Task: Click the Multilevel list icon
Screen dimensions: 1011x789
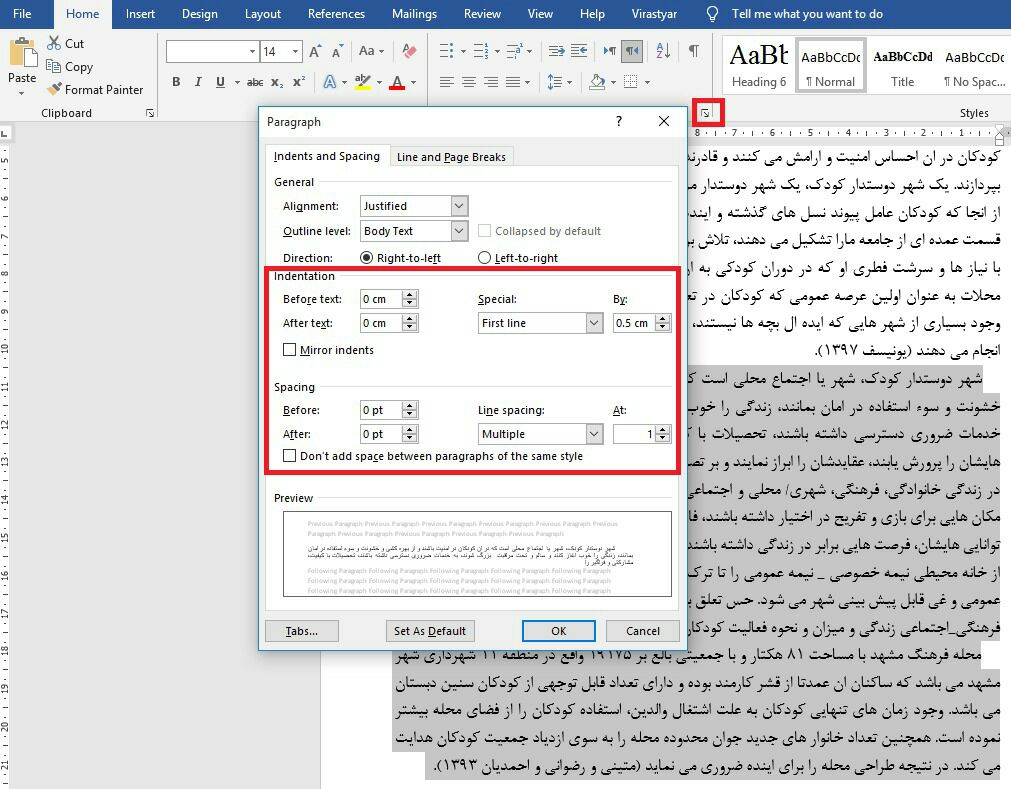Action: (515, 51)
